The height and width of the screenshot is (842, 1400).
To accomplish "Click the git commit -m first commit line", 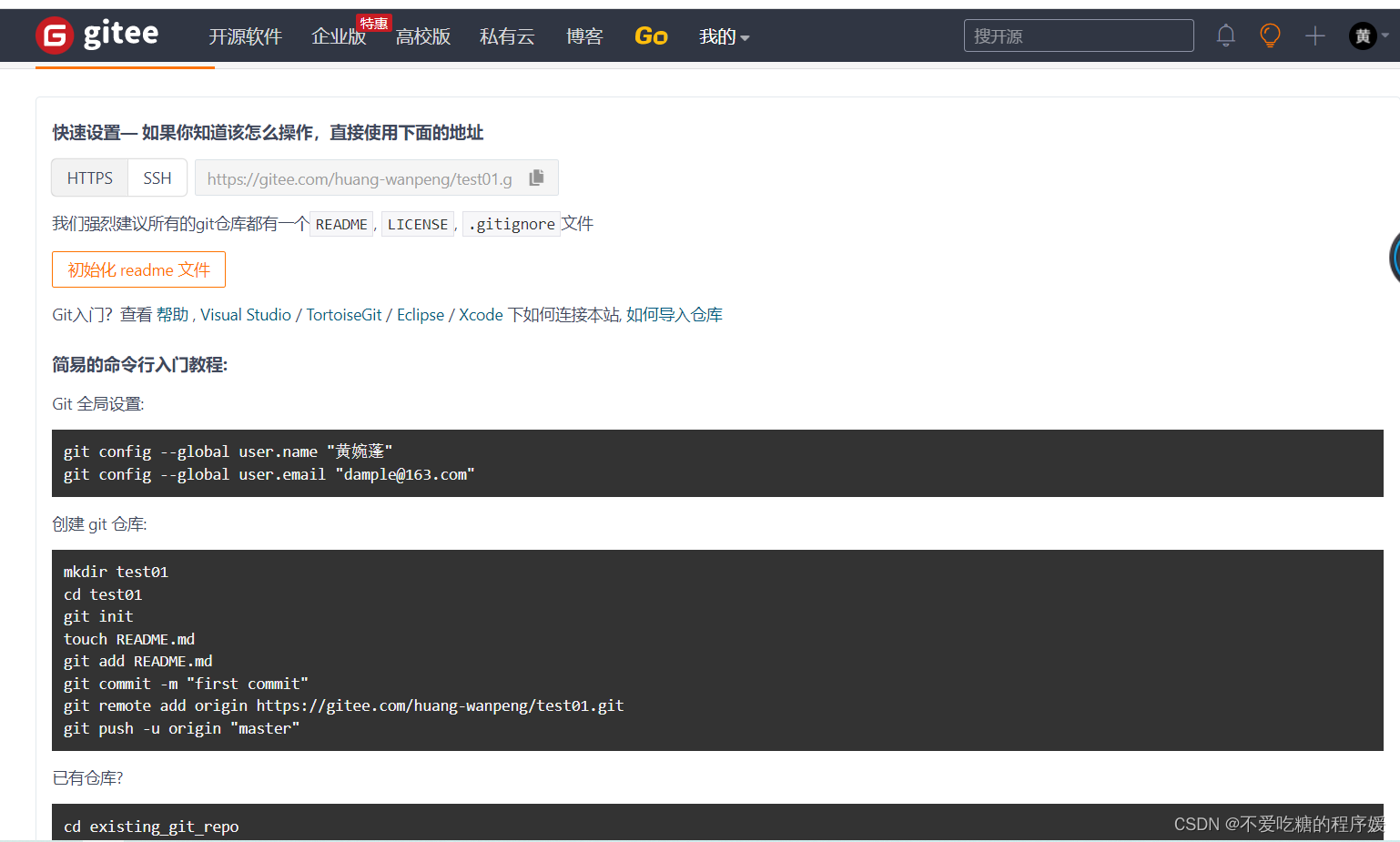I will 186,684.
